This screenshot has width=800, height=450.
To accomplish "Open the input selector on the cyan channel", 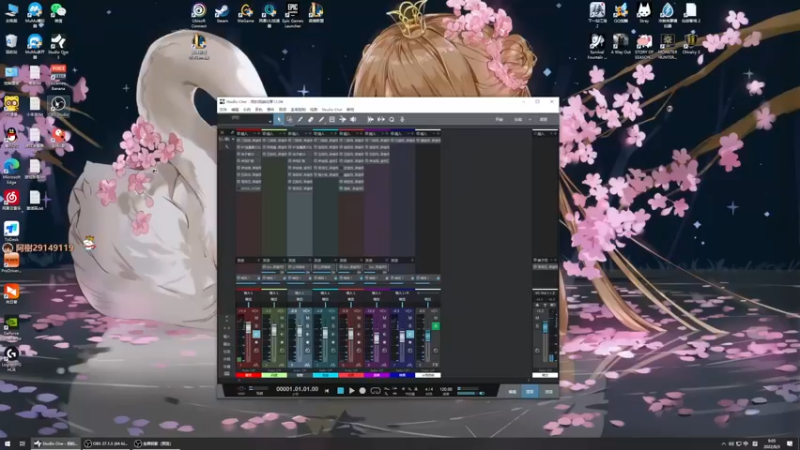I will tap(326, 293).
